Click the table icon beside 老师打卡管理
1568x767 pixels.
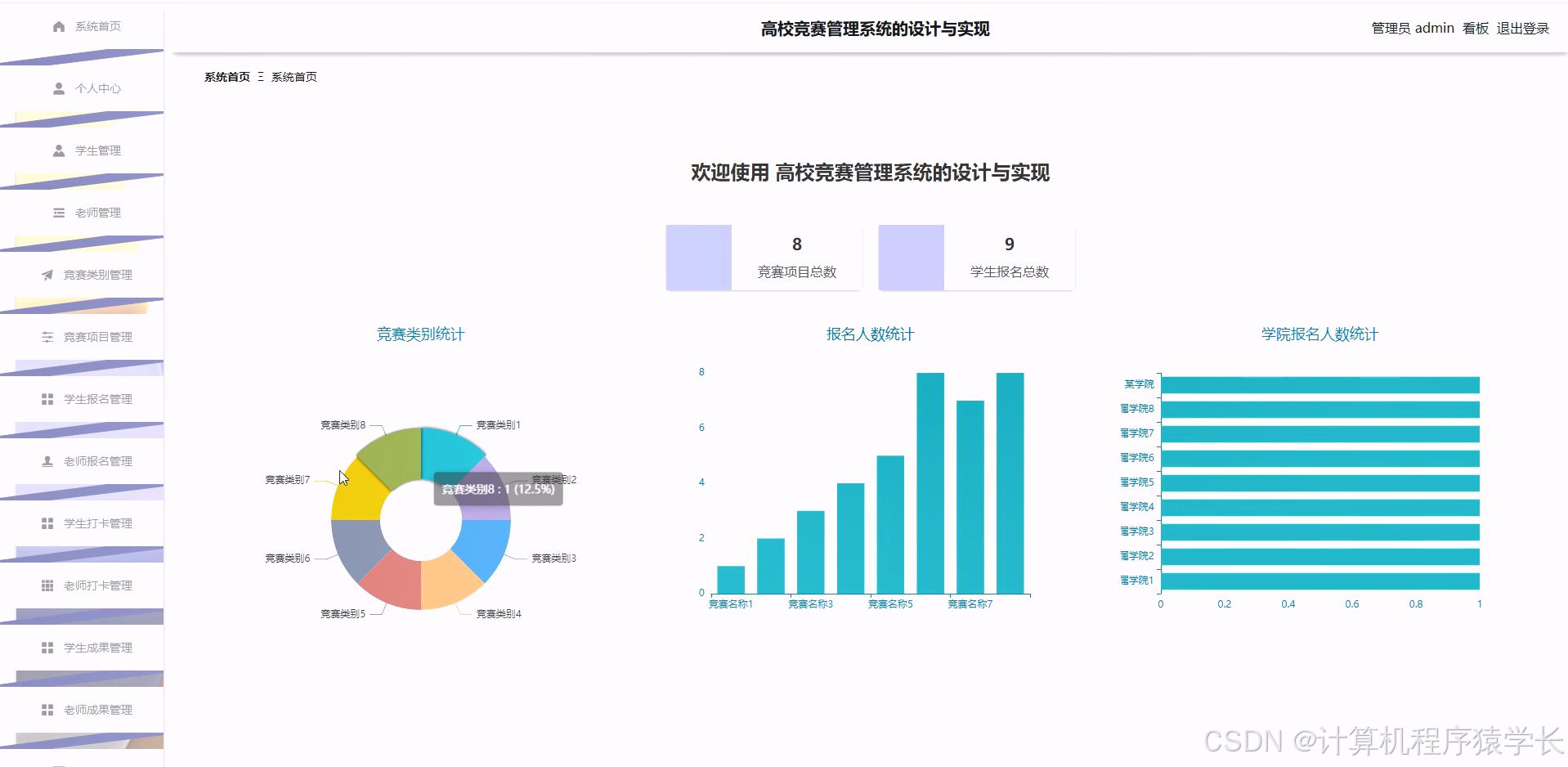point(47,585)
